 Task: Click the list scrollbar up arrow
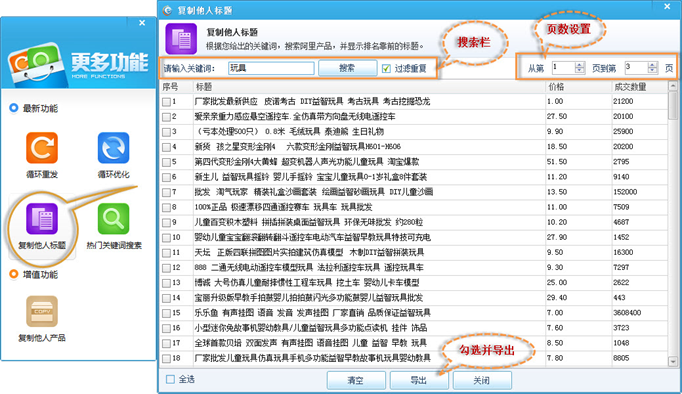(673, 86)
